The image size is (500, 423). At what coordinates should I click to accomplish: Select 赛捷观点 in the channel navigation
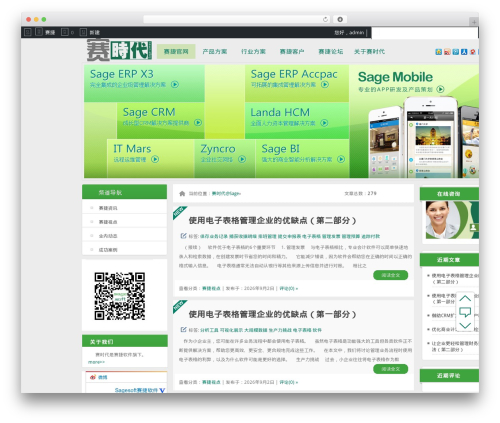108,222
